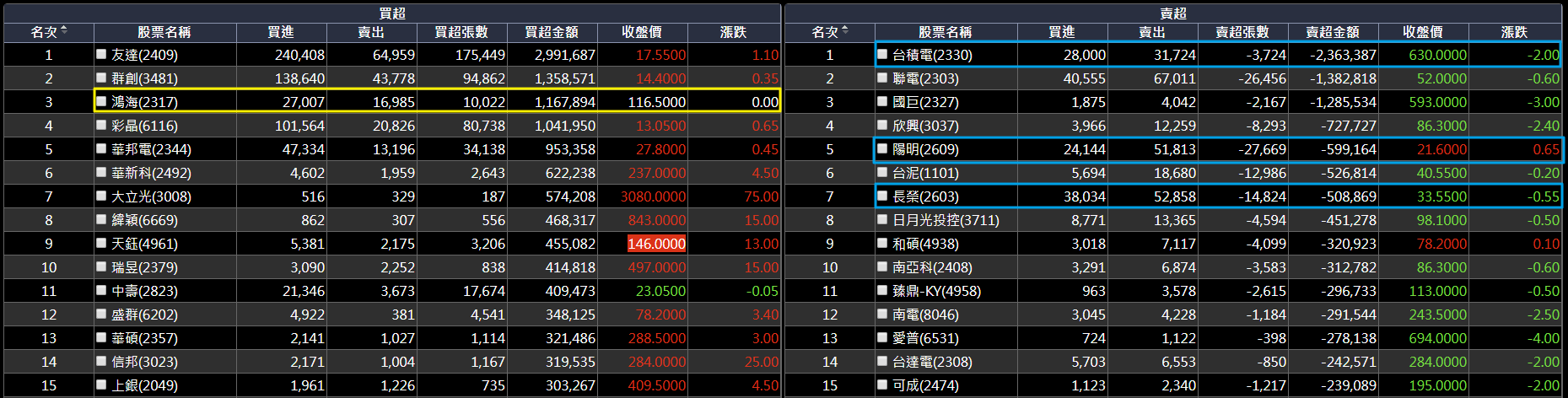1568x398 pixels.
Task: Click the 漲跌 header in 賣超 table
Action: pyautogui.click(x=1514, y=32)
